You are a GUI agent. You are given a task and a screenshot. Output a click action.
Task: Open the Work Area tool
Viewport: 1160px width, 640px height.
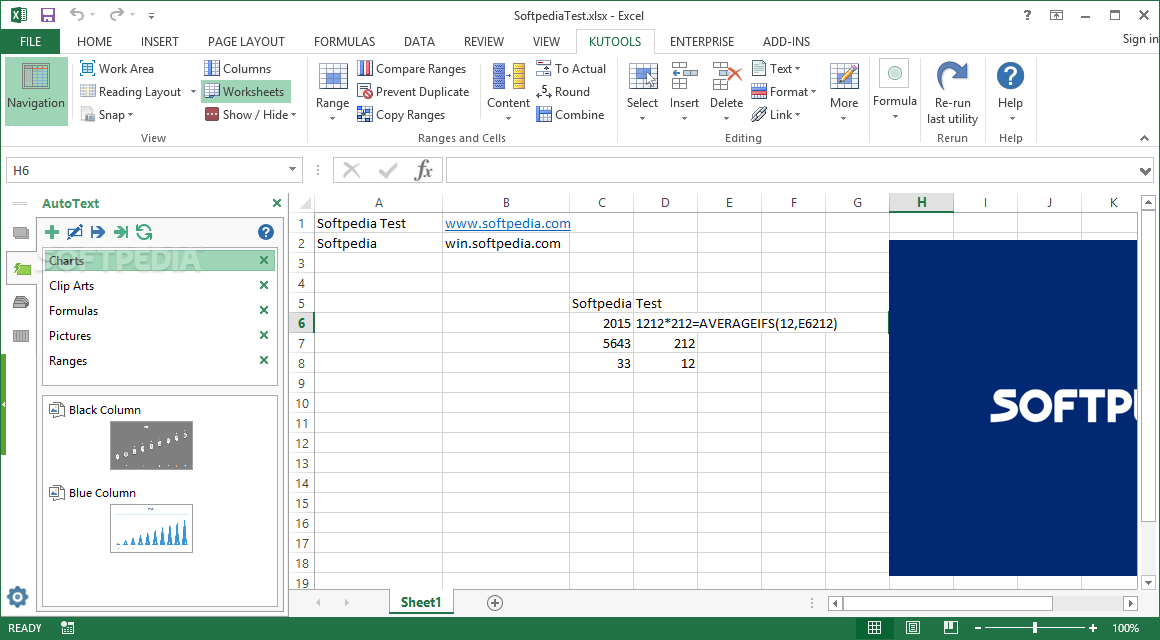(117, 69)
